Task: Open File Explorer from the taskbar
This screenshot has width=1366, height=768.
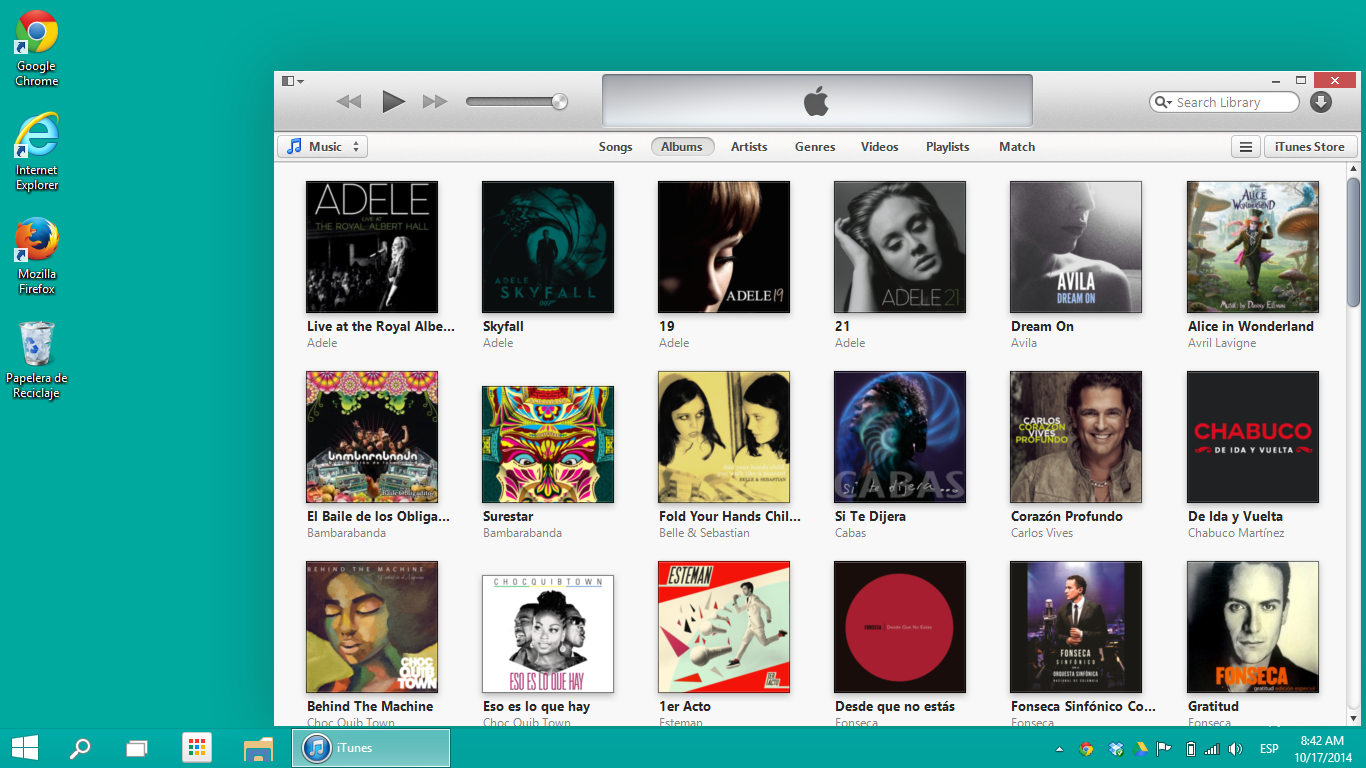Action: click(258, 748)
